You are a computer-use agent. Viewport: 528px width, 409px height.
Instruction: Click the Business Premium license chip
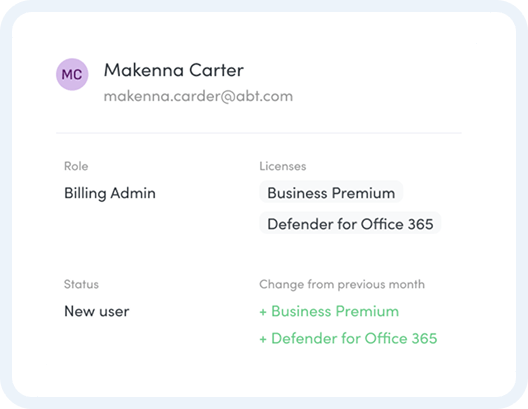click(x=331, y=193)
